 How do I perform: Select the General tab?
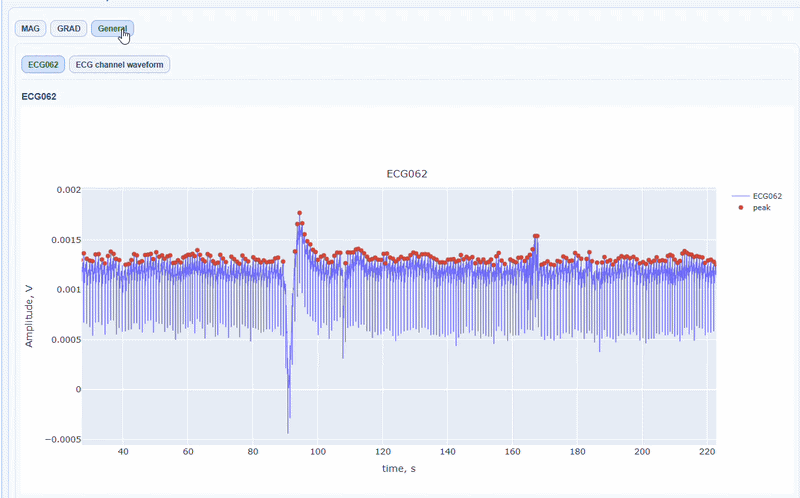112,29
